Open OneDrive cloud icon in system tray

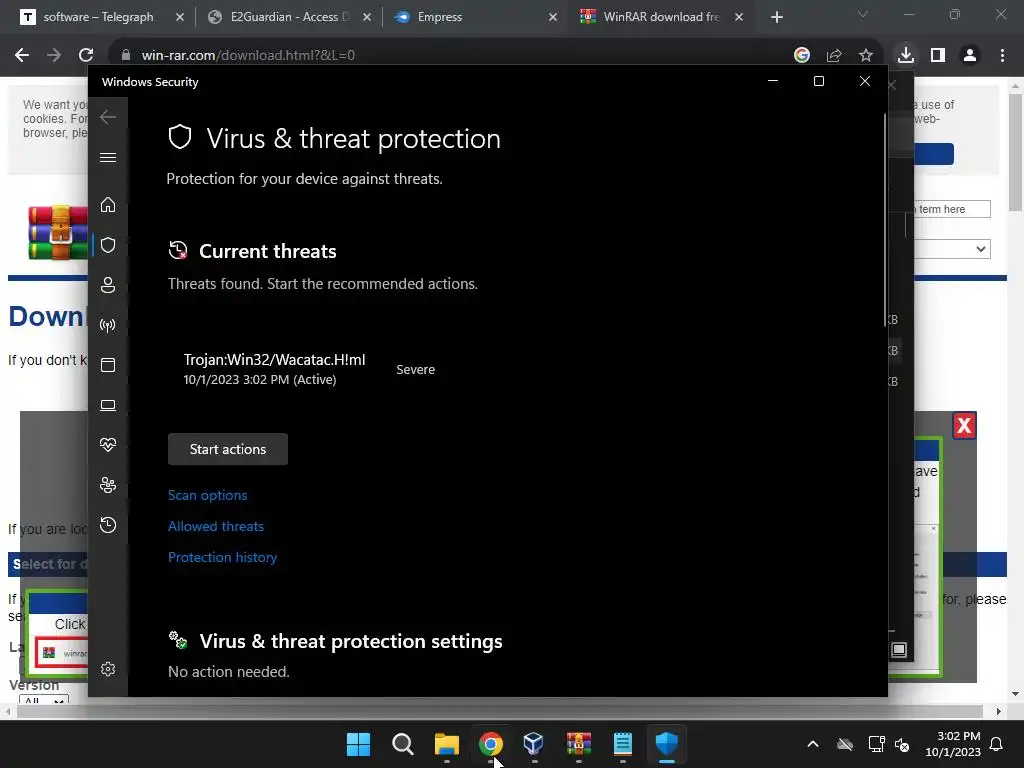pyautogui.click(x=845, y=744)
